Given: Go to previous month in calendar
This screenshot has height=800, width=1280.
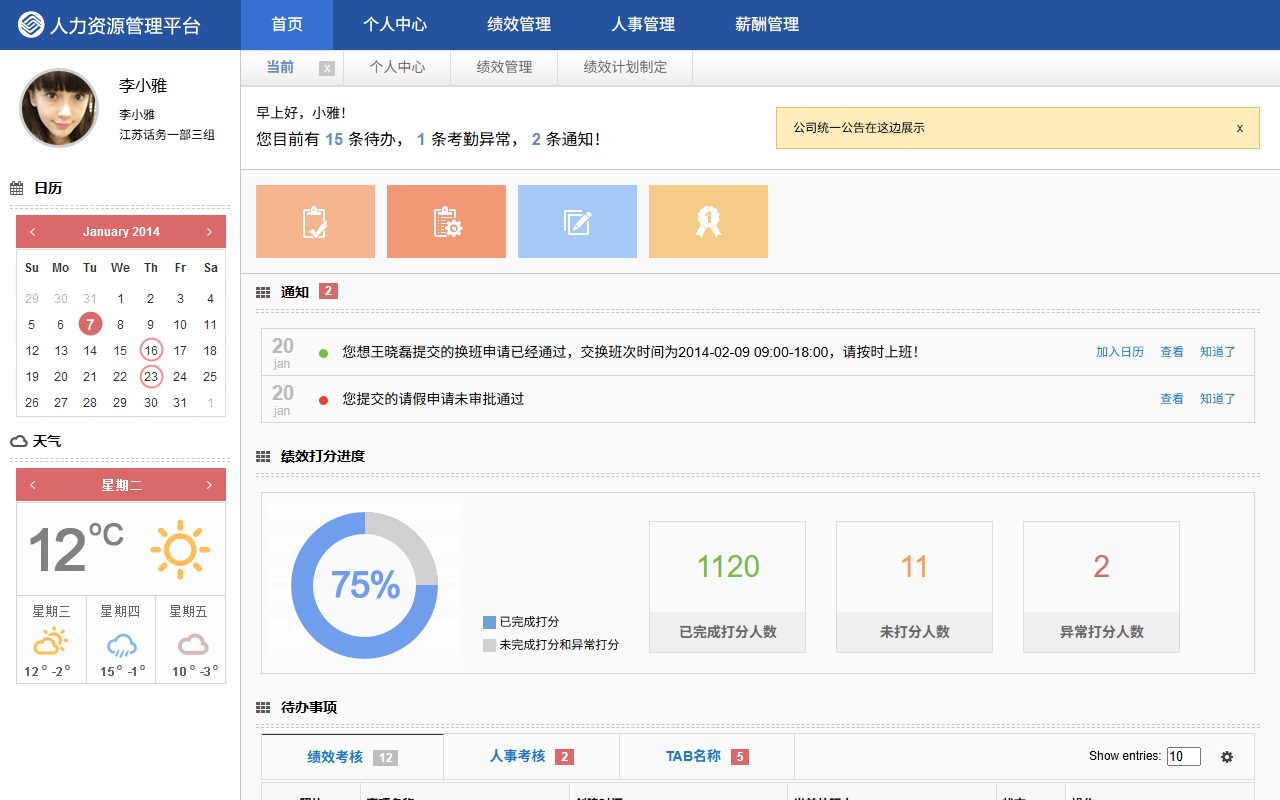Looking at the screenshot, I should pos(33,232).
